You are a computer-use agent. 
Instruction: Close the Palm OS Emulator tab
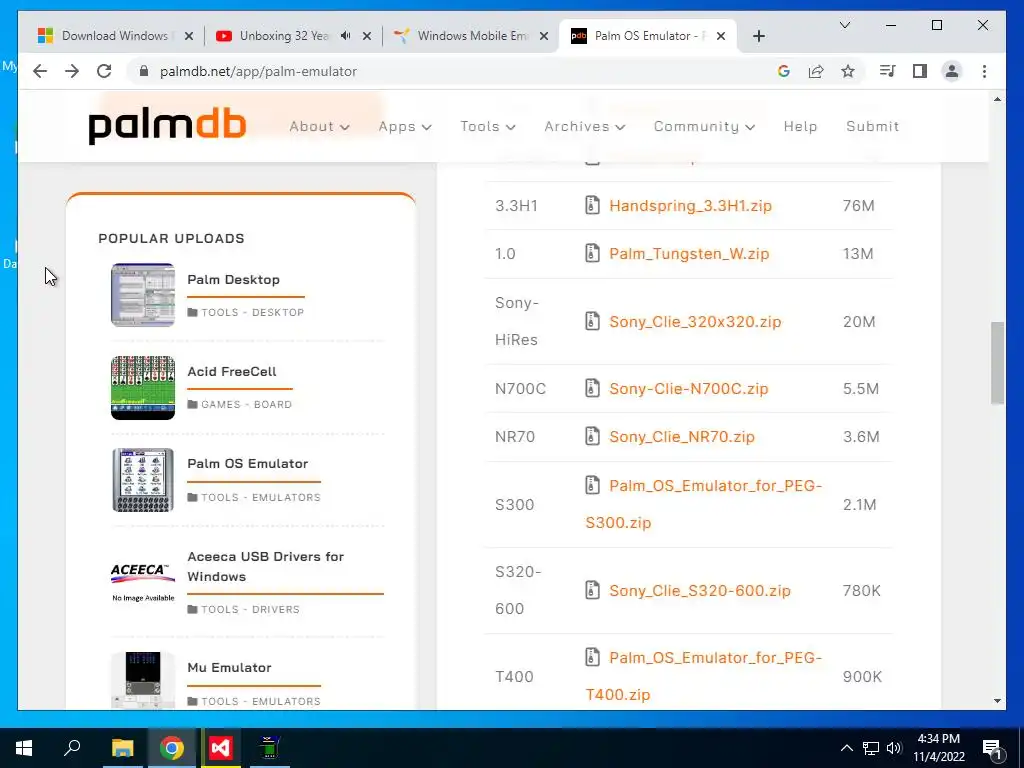721,36
